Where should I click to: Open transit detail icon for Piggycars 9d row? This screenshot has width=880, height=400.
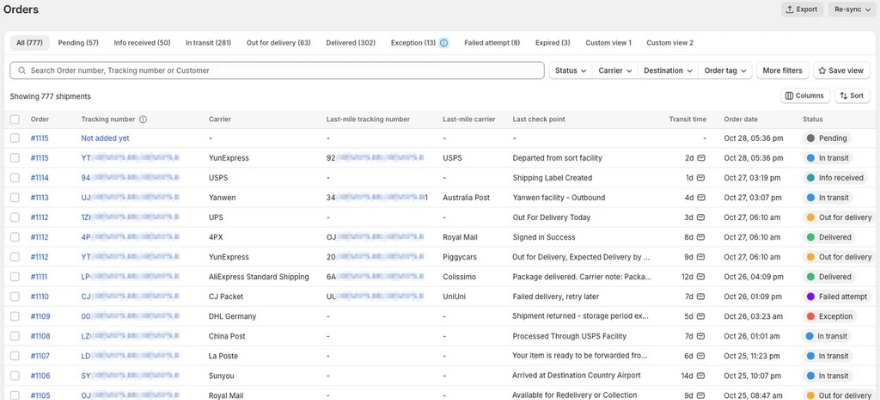tap(701, 257)
